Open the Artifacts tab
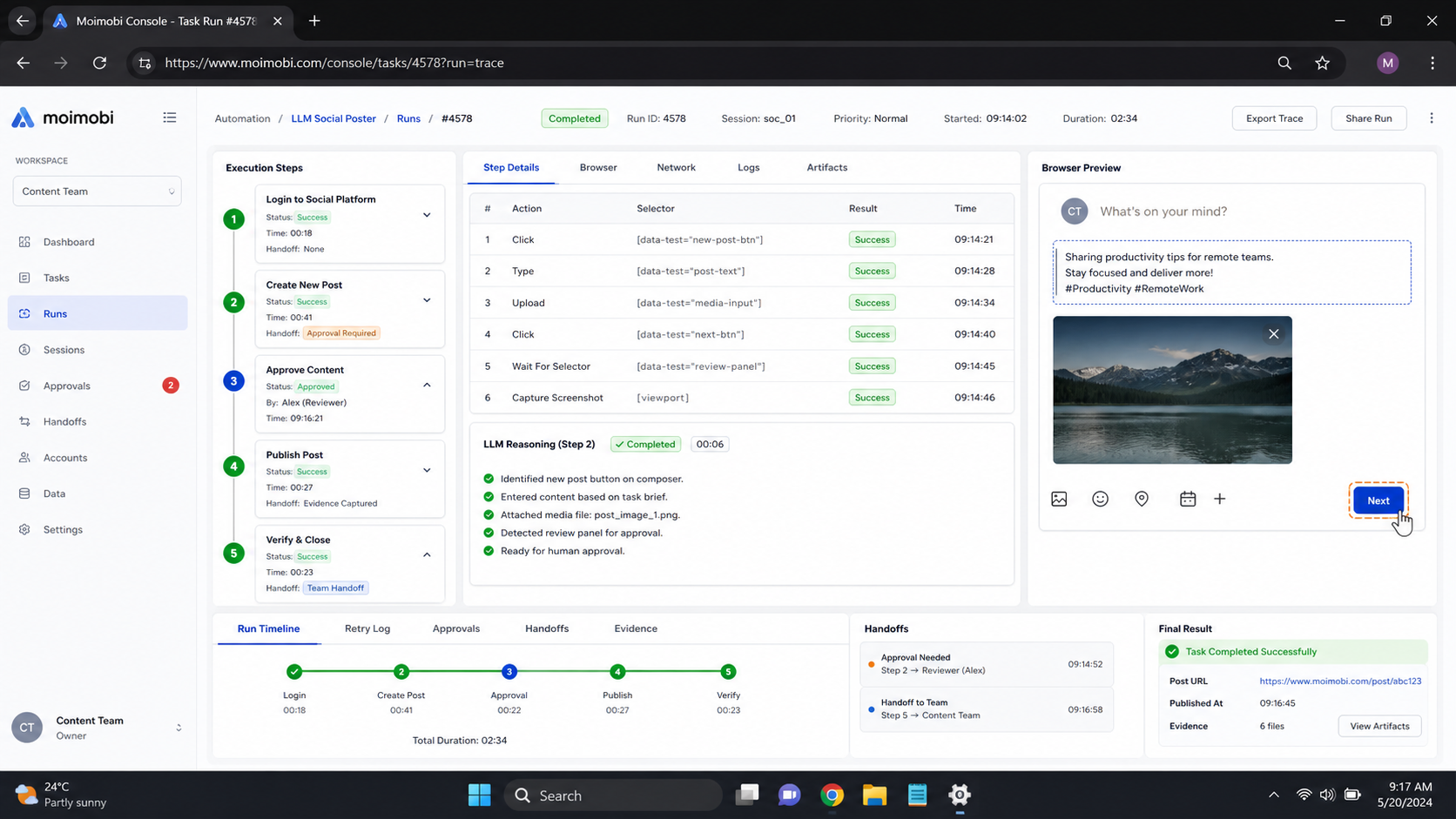The height and width of the screenshot is (819, 1456). click(x=826, y=167)
